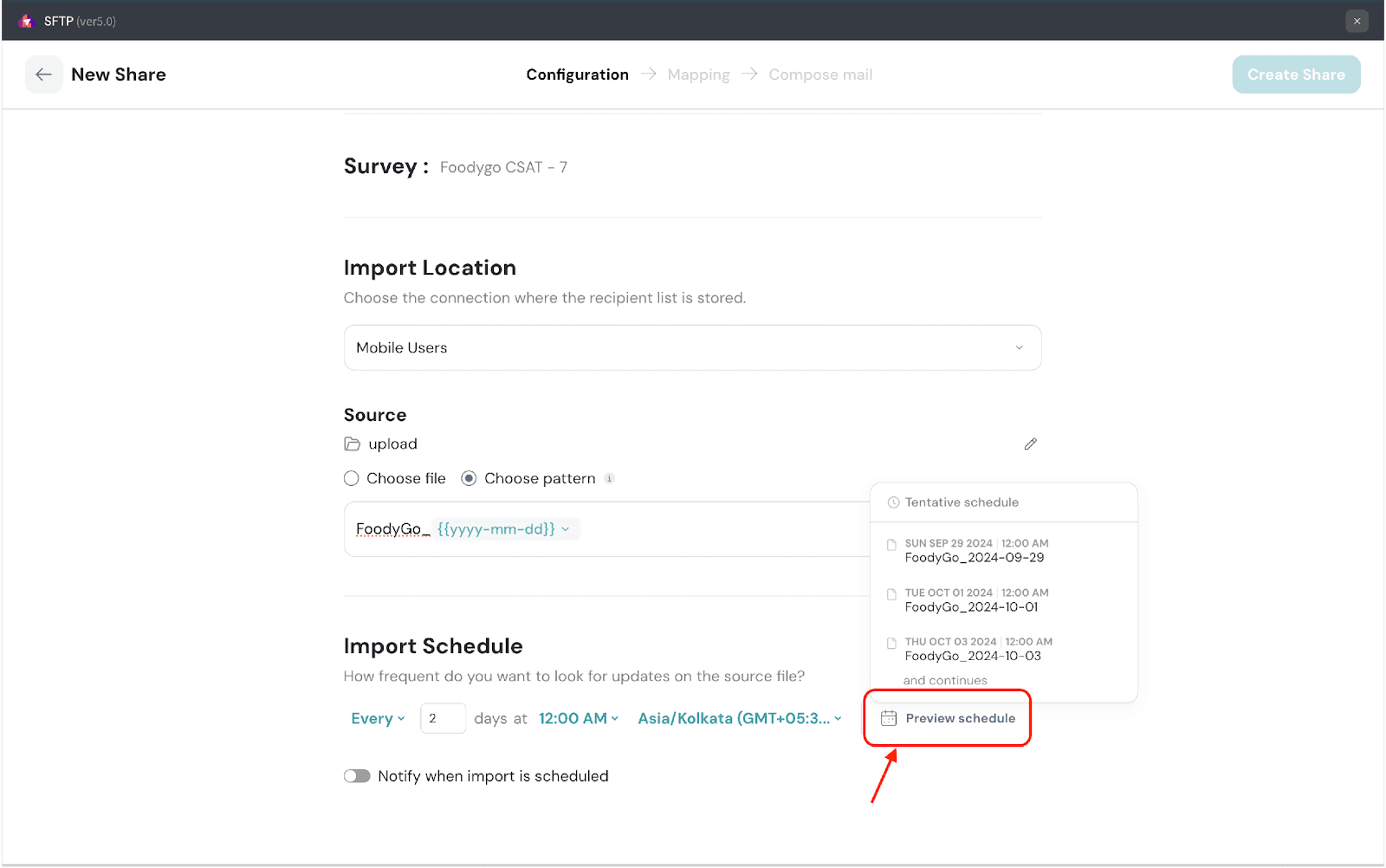The height and width of the screenshot is (868, 1386).
Task: Click the calendar icon in Preview schedule
Action: [x=888, y=718]
